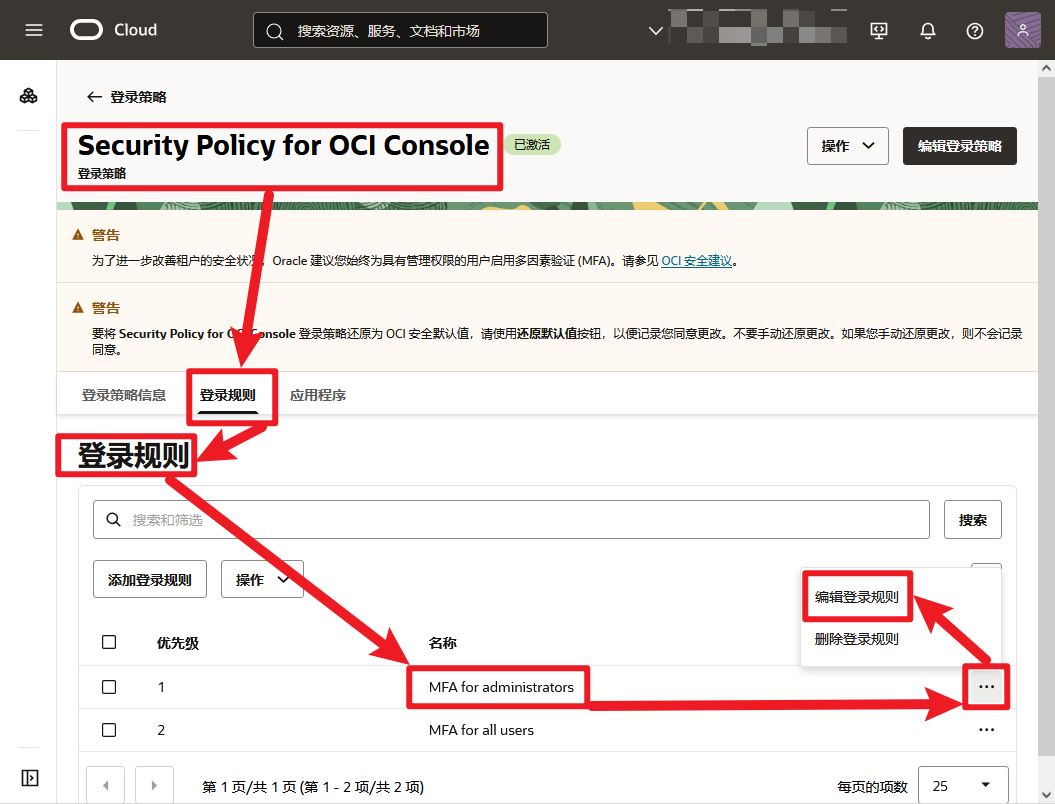Click the 登录策略 breadcrumb link

[139, 97]
